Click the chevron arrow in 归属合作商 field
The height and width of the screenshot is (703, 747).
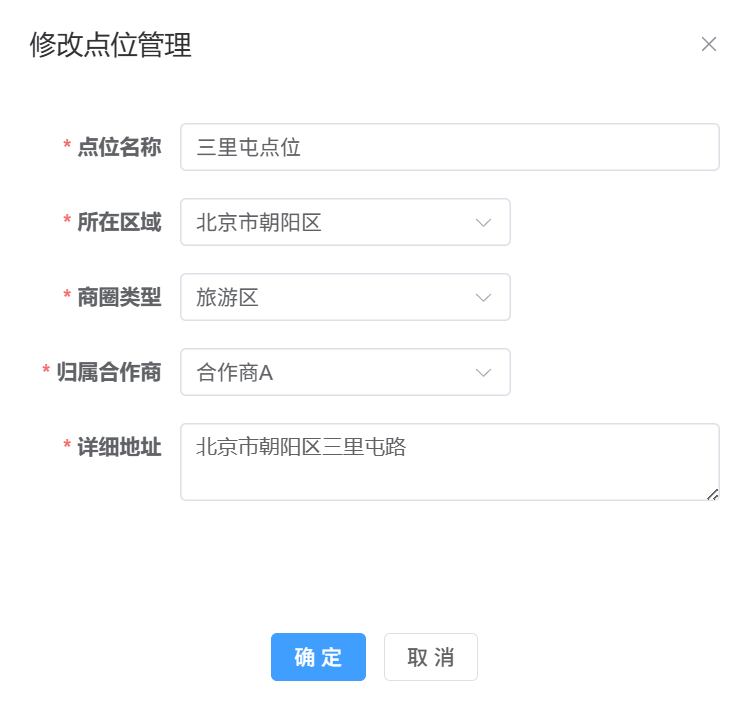pyautogui.click(x=484, y=372)
